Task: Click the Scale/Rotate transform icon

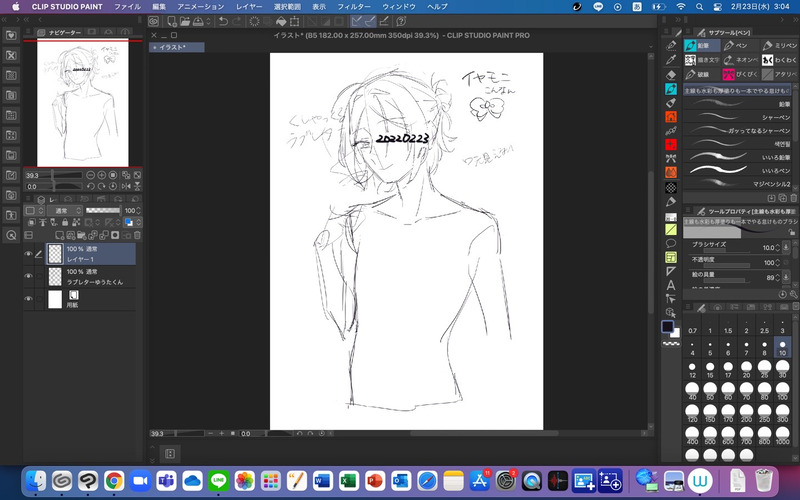Action: coord(294,21)
